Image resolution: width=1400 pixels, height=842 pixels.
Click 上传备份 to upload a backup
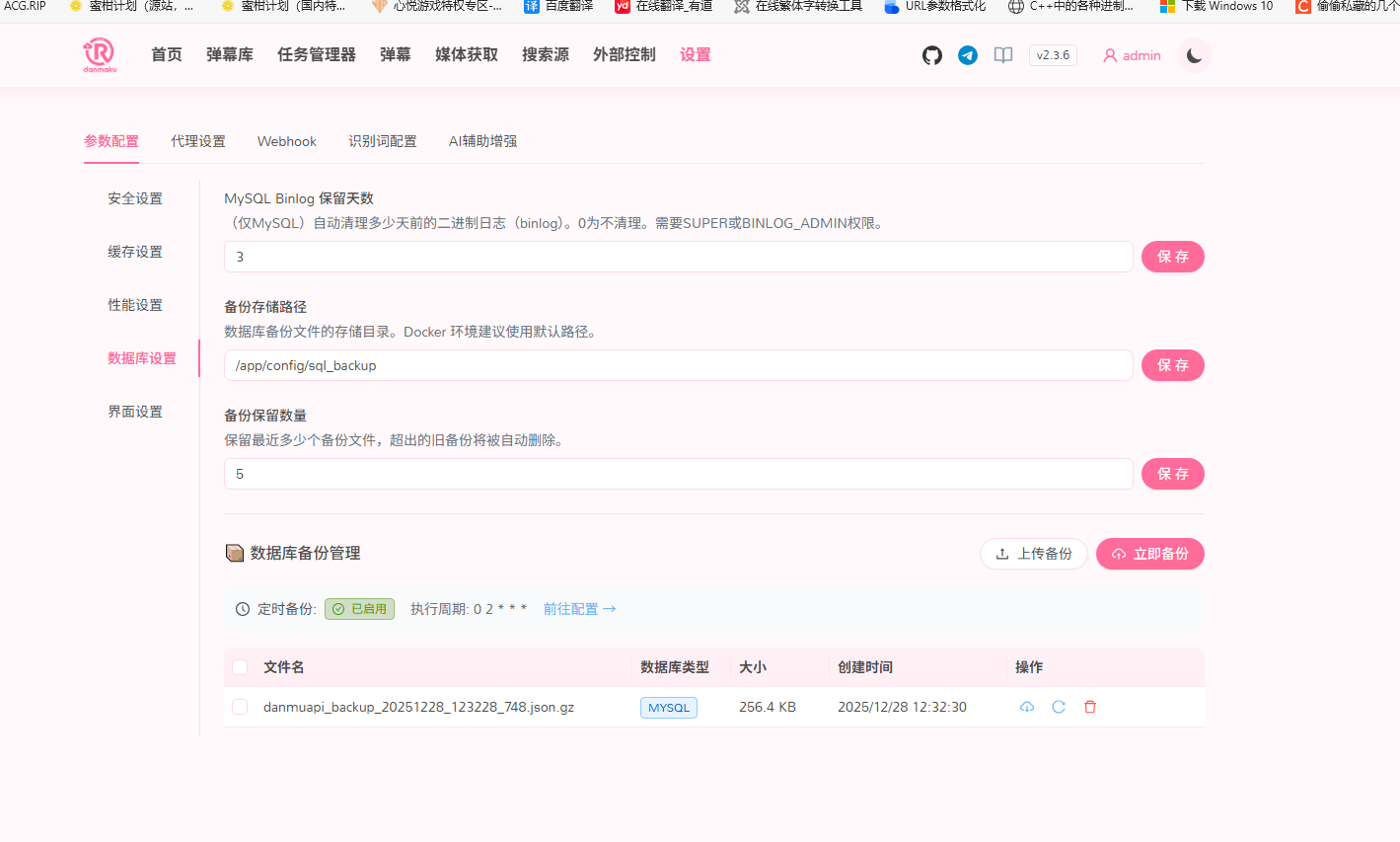coord(1033,554)
